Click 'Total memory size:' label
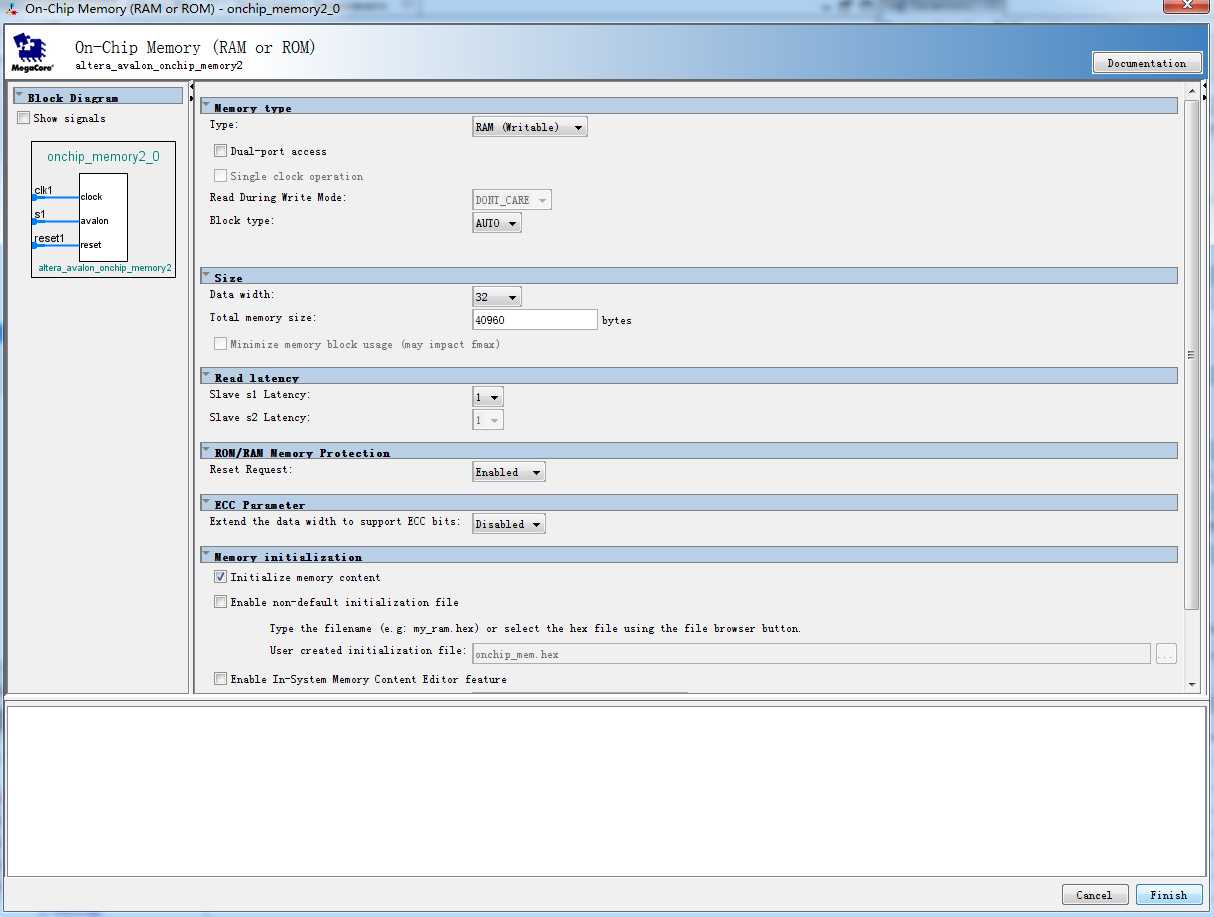Image resolution: width=1214 pixels, height=917 pixels. 263,317
